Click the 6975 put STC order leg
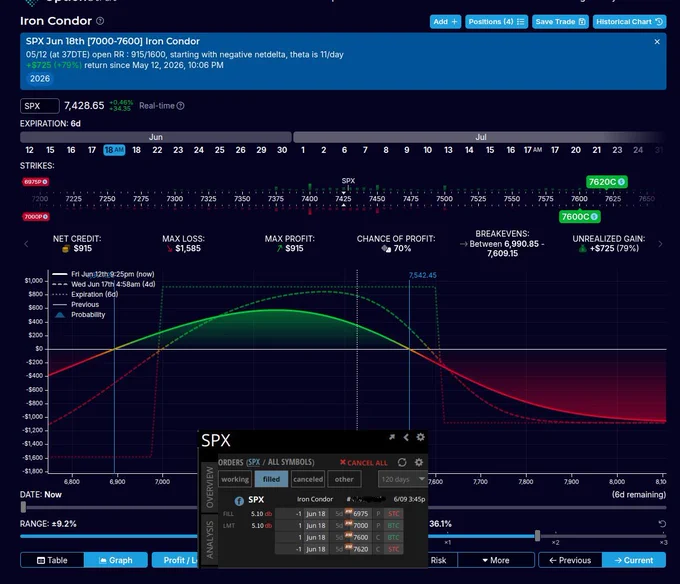Viewport: 680px width, 584px height. [339, 514]
